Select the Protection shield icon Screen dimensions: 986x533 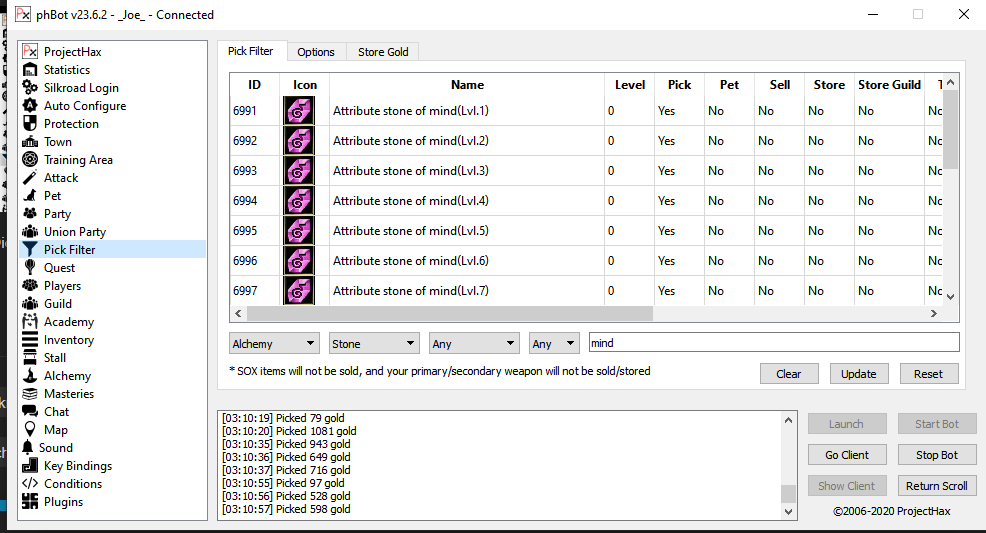coord(30,124)
